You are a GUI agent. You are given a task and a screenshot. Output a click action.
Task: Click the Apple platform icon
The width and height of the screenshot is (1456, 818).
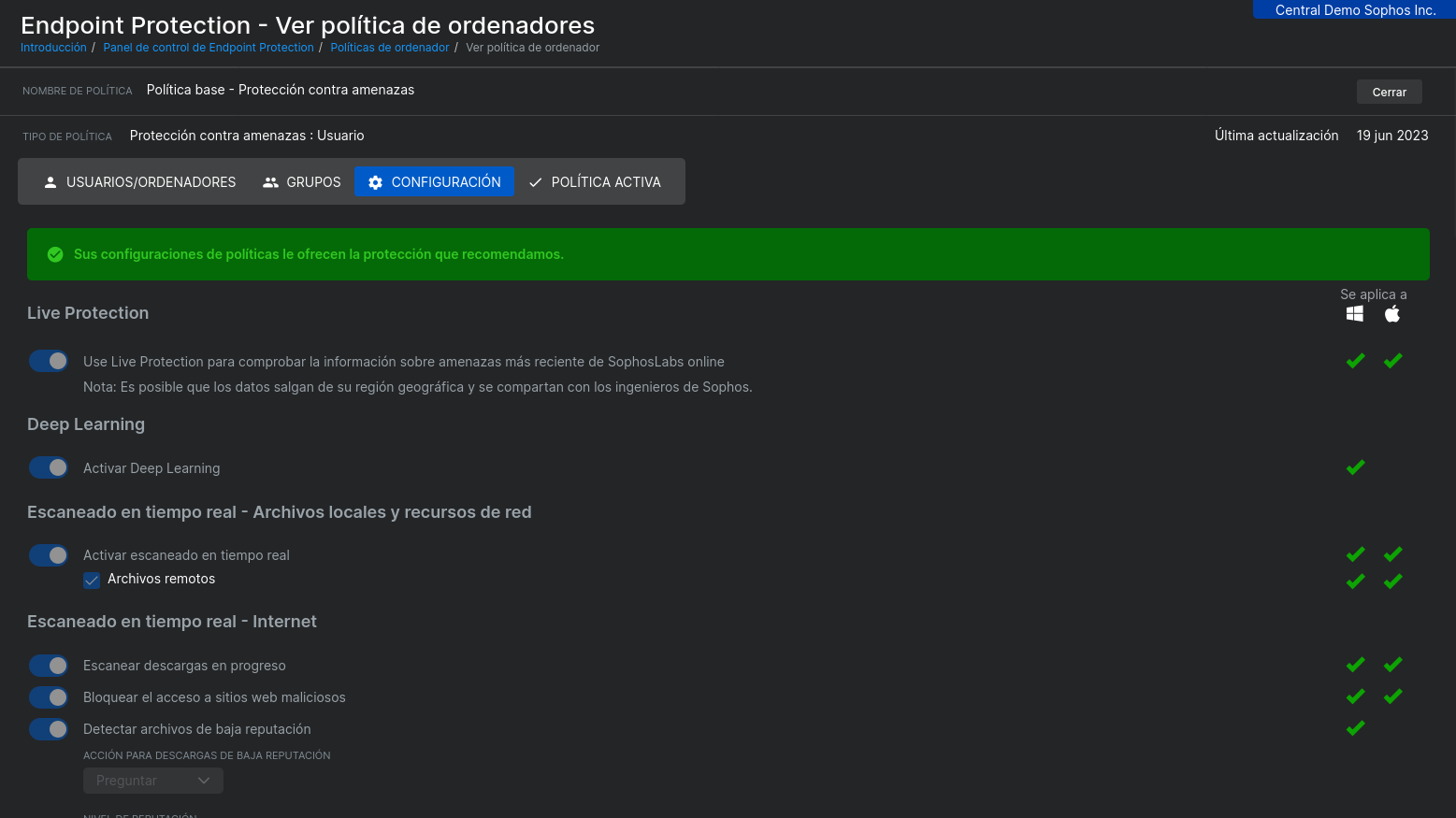tap(1392, 314)
